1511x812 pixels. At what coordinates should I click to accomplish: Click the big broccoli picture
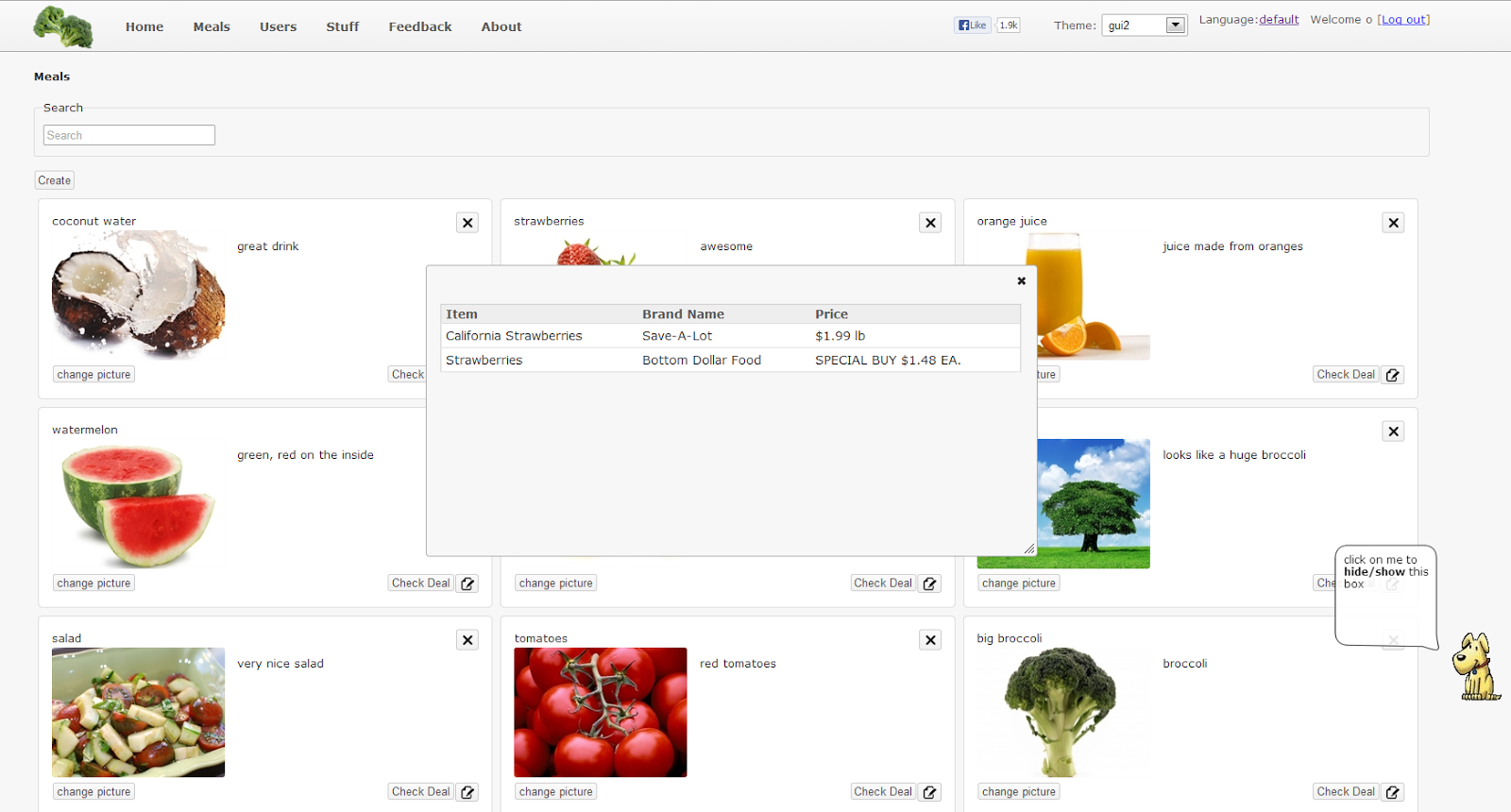point(1063,712)
